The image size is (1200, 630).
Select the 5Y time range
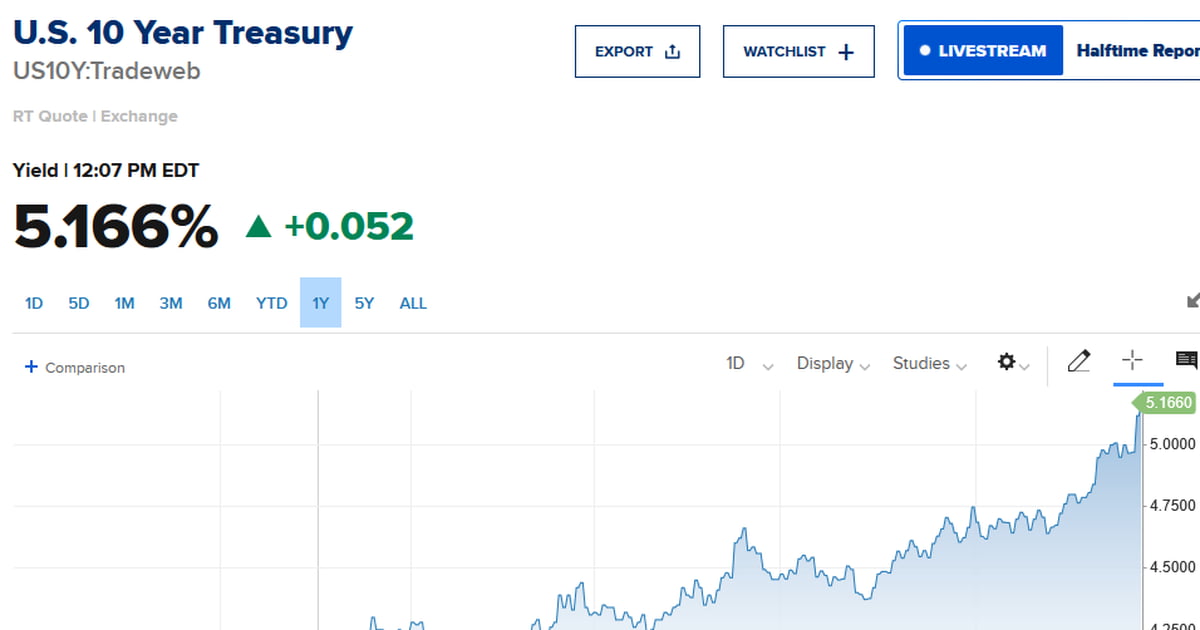tap(364, 303)
